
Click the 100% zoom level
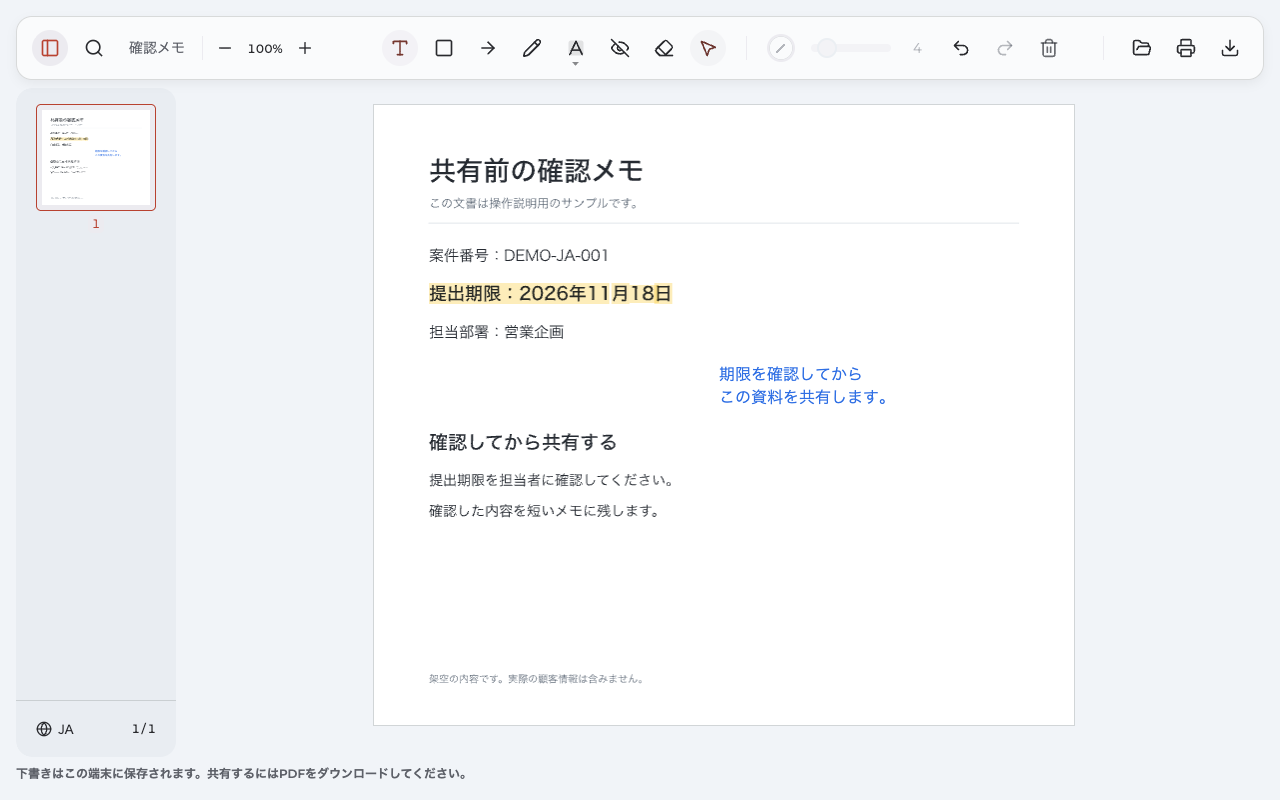coord(265,48)
